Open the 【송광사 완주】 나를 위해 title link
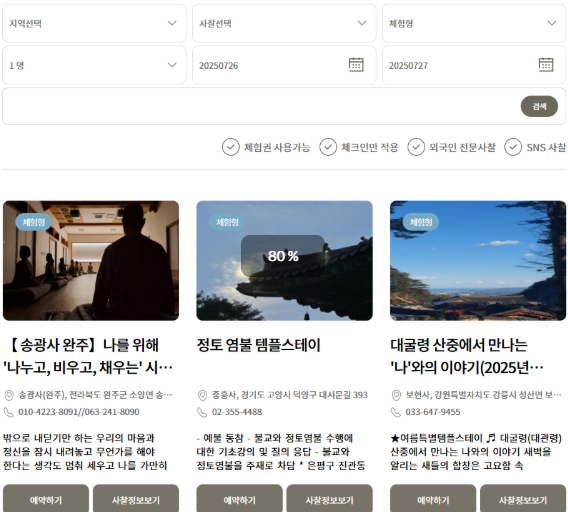 pos(88,356)
